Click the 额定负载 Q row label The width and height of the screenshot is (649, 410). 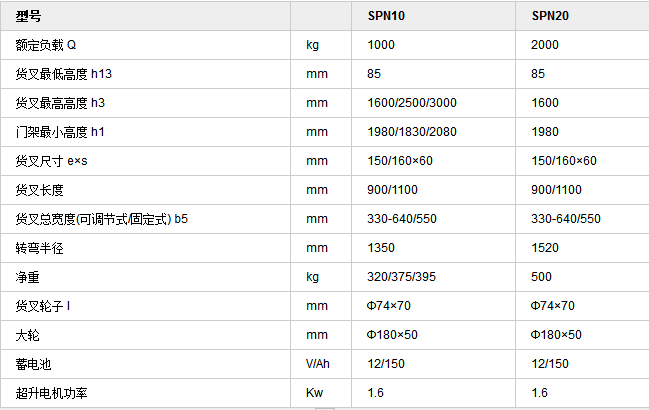pyautogui.click(x=46, y=45)
